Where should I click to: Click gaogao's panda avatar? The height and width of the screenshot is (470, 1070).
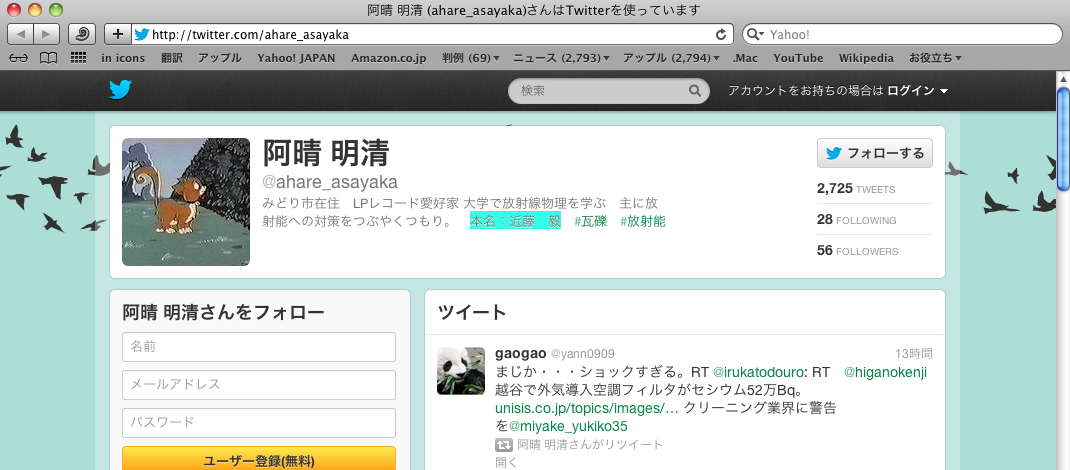(x=461, y=371)
